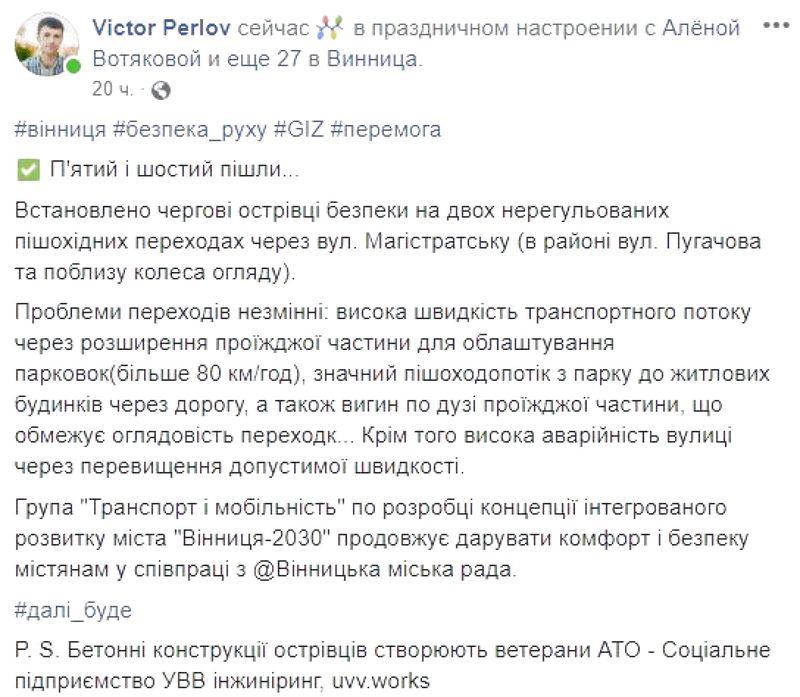Open the #далі_буде hashtag
The height and width of the screenshot is (697, 800).
pyautogui.click(x=73, y=610)
